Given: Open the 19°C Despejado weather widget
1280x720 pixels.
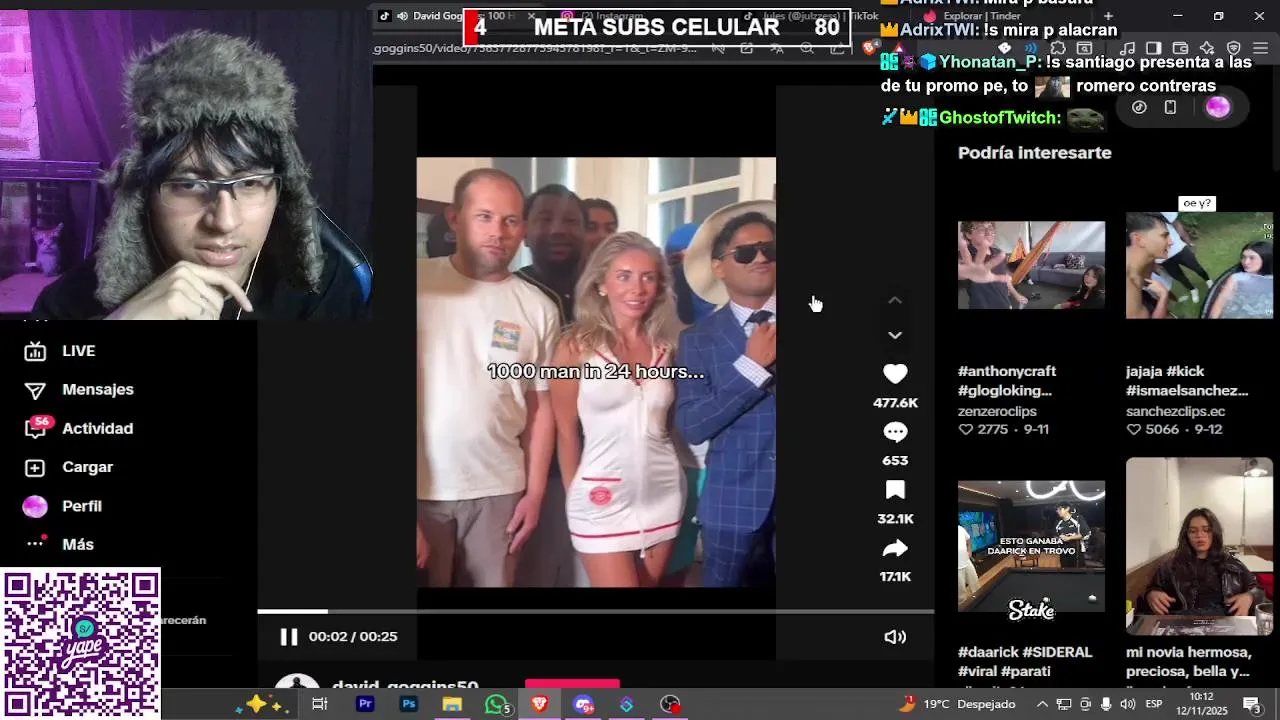Looking at the screenshot, I should click(x=958, y=704).
